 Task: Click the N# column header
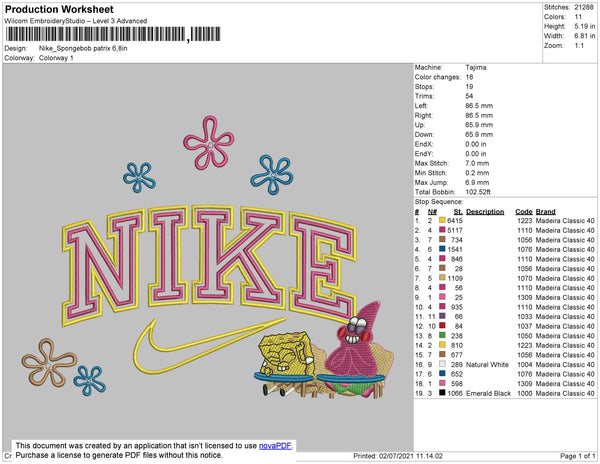point(432,212)
